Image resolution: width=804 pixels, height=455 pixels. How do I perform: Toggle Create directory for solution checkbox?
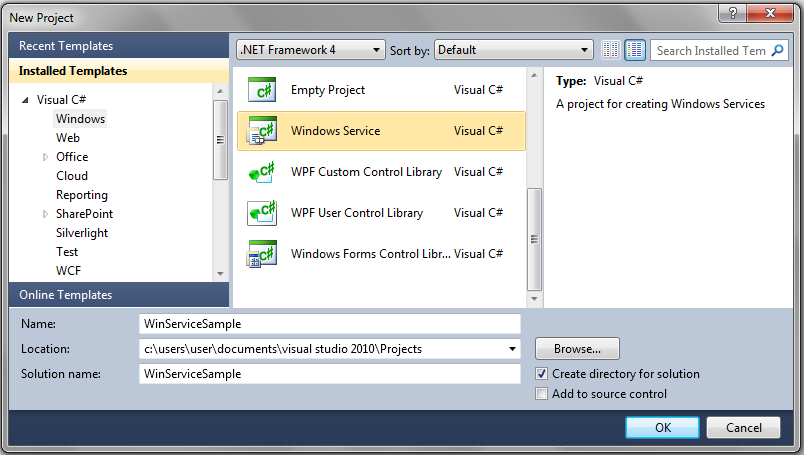pos(541,374)
